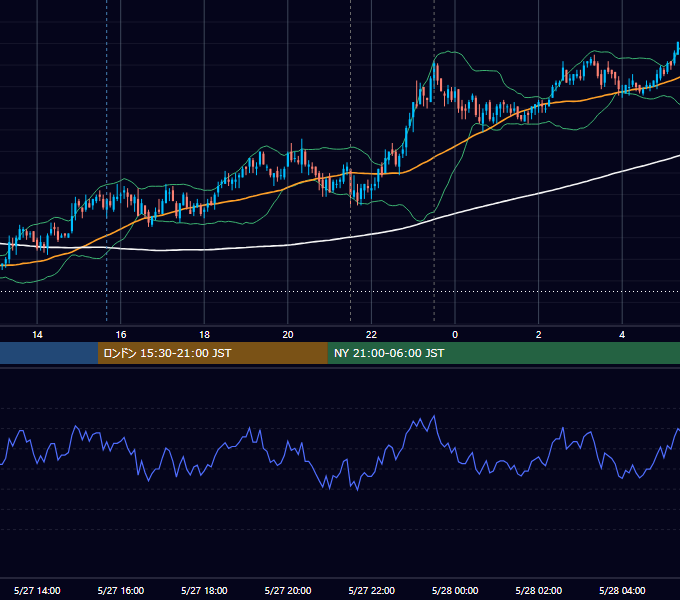Click the ロンドン 15:30-21:00 JST session bar
The image size is (680, 600).
(212, 353)
